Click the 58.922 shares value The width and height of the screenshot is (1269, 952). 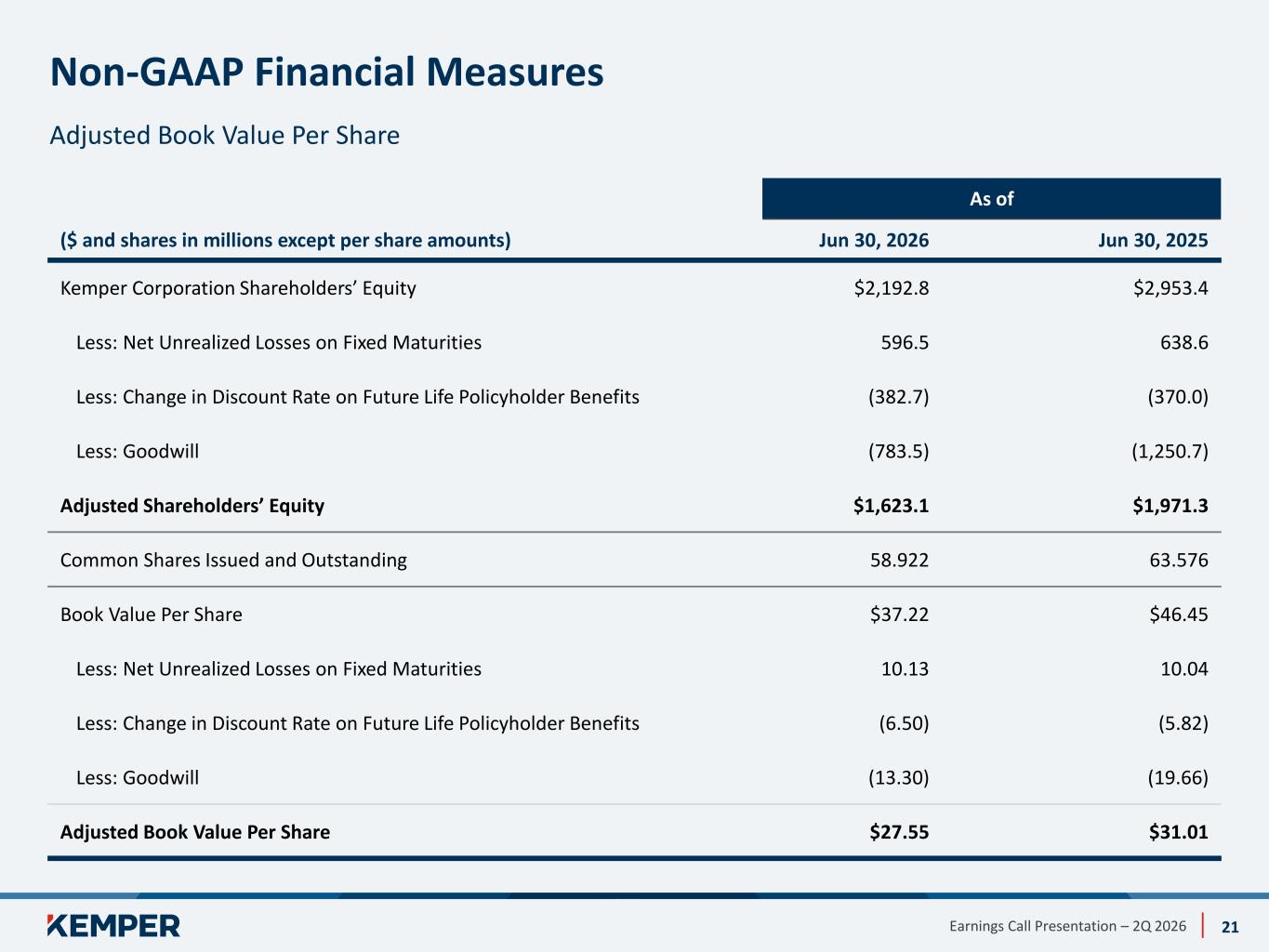tap(899, 561)
